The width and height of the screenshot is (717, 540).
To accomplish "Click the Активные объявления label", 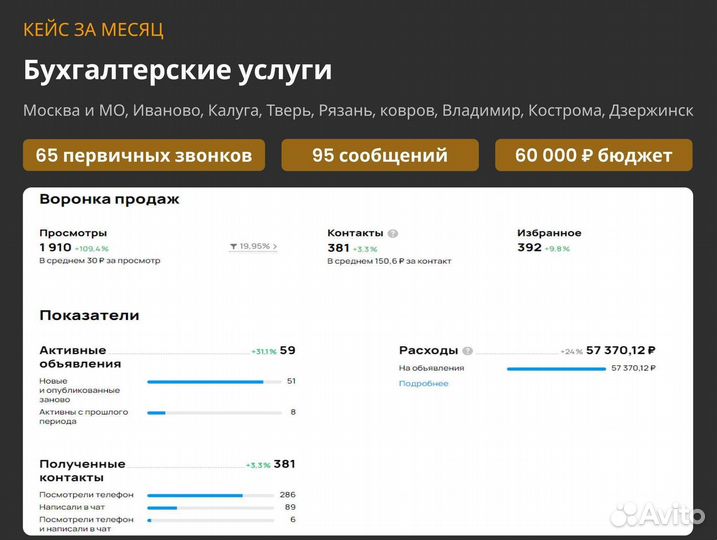I will click(80, 357).
